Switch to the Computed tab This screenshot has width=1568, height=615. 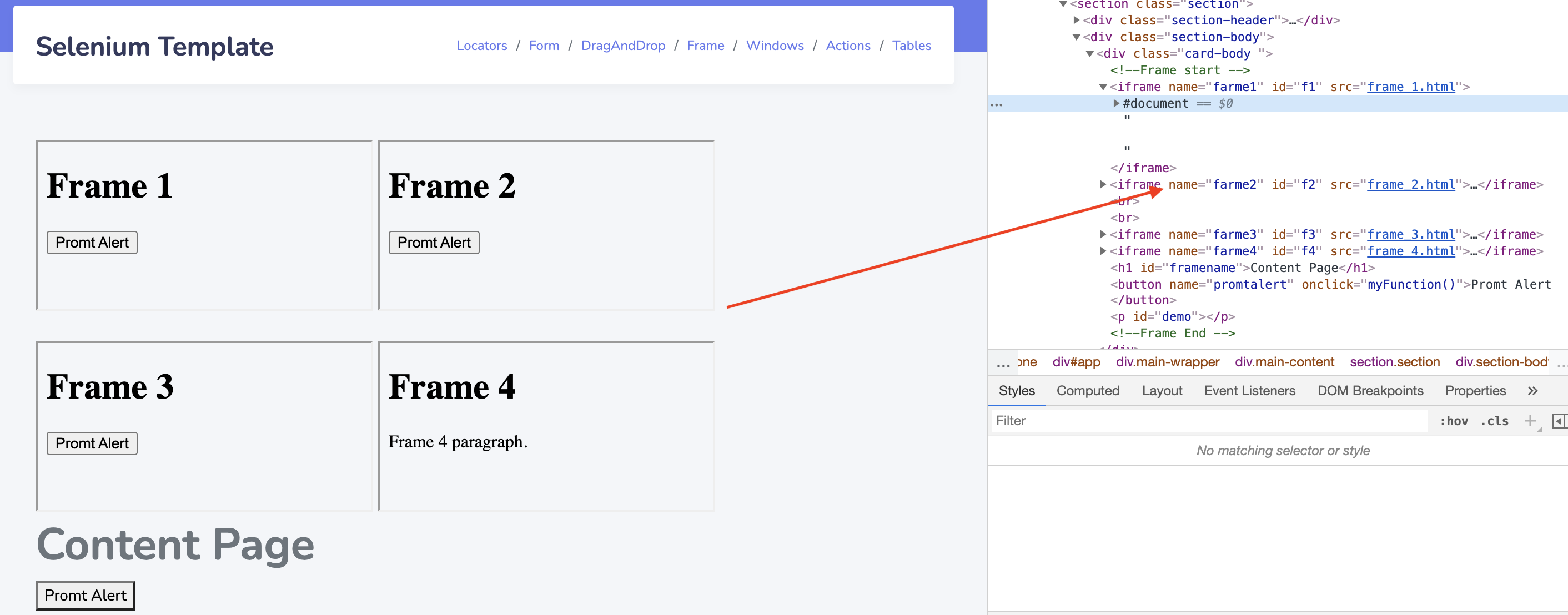click(x=1087, y=391)
